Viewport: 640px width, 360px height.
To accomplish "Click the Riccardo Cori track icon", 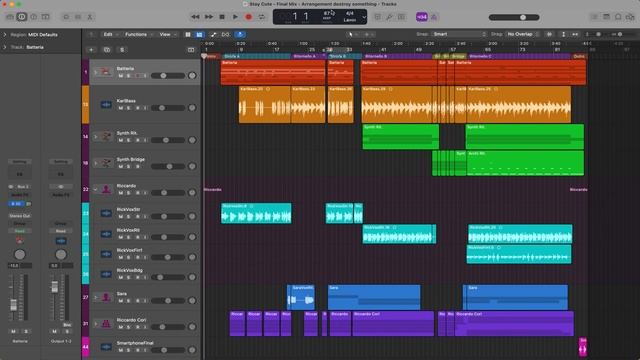I will click(106, 324).
